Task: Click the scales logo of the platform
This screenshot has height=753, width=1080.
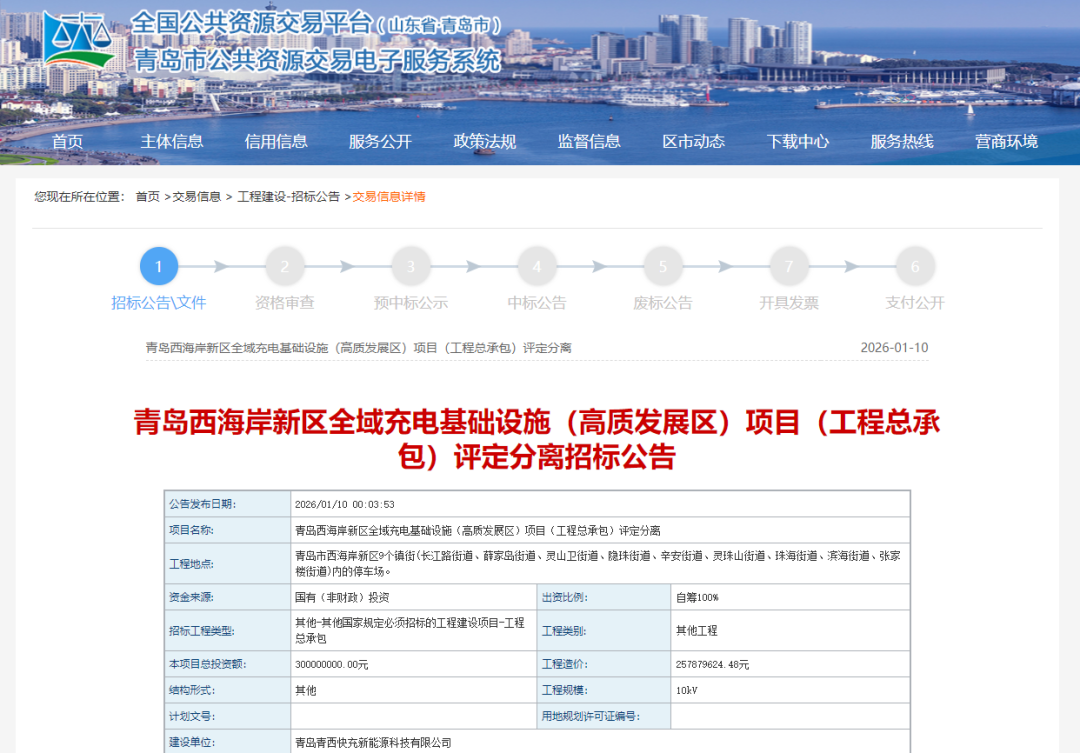Action: coord(77,40)
